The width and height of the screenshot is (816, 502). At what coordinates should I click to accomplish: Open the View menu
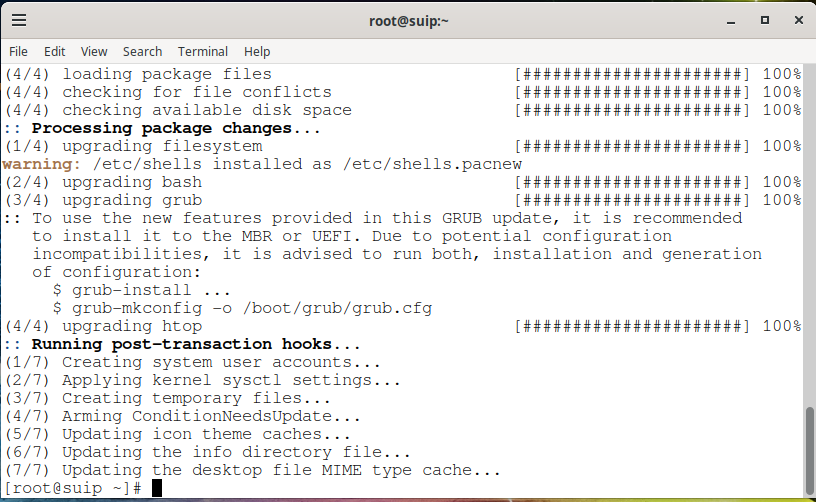[x=94, y=52]
